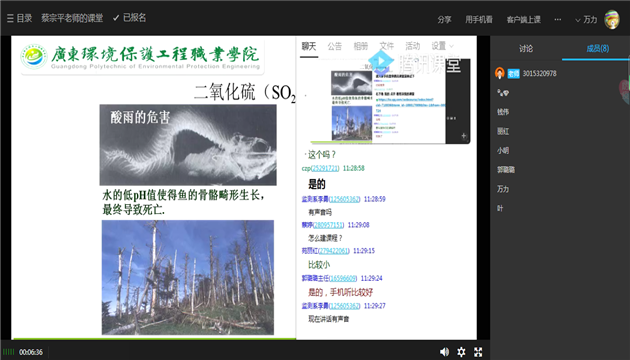Viewport: 630px width, 360px height.
Task: Mute the speaker volume icon
Action: 444,352
